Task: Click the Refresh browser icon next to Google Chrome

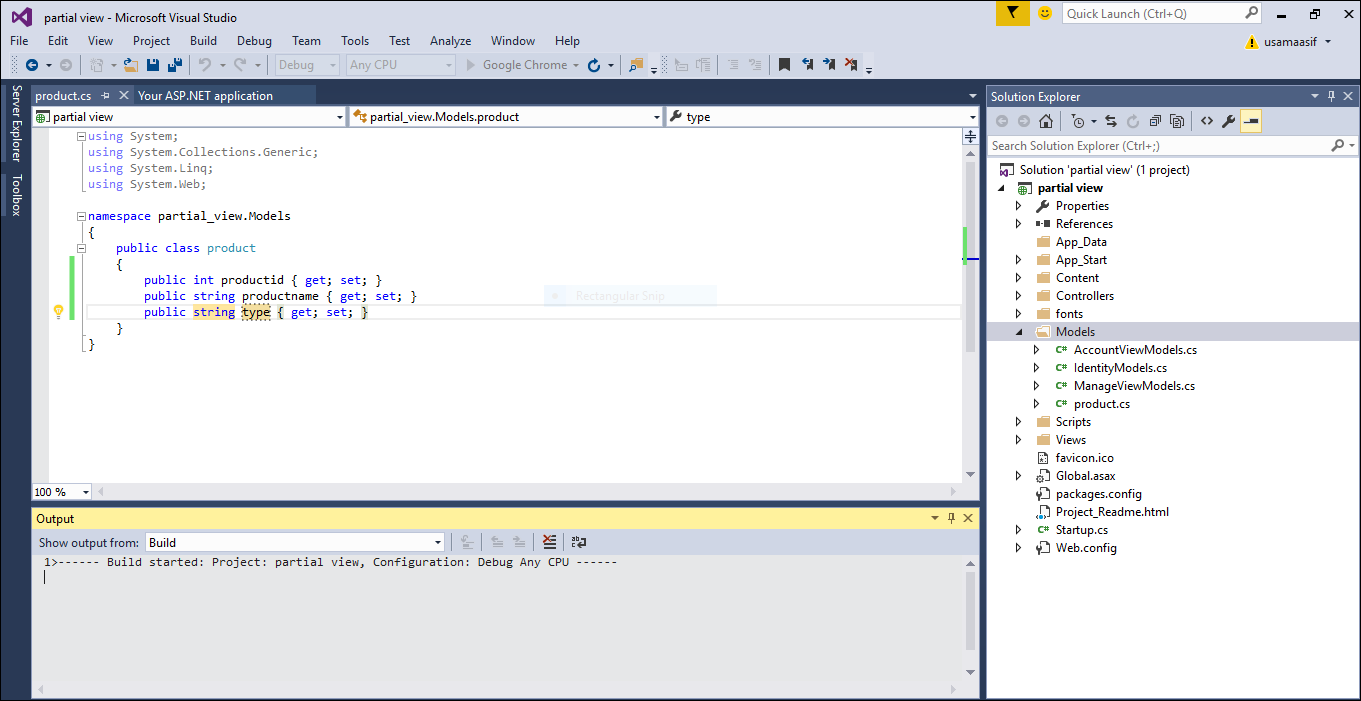Action: pyautogui.click(x=594, y=65)
